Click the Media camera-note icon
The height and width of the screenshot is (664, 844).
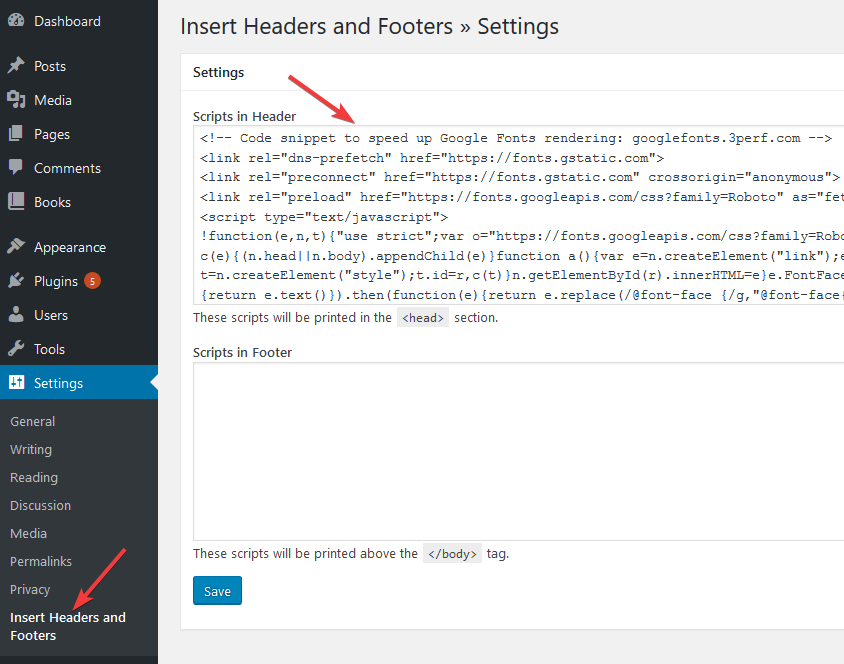click(x=16, y=99)
